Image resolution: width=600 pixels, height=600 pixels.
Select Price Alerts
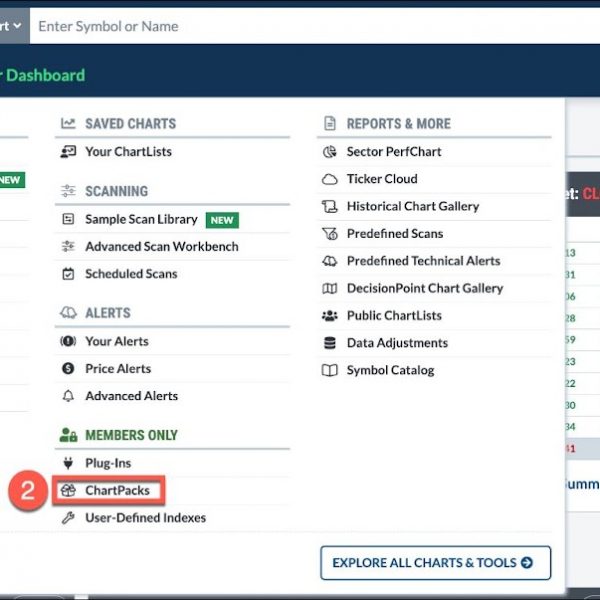click(118, 368)
